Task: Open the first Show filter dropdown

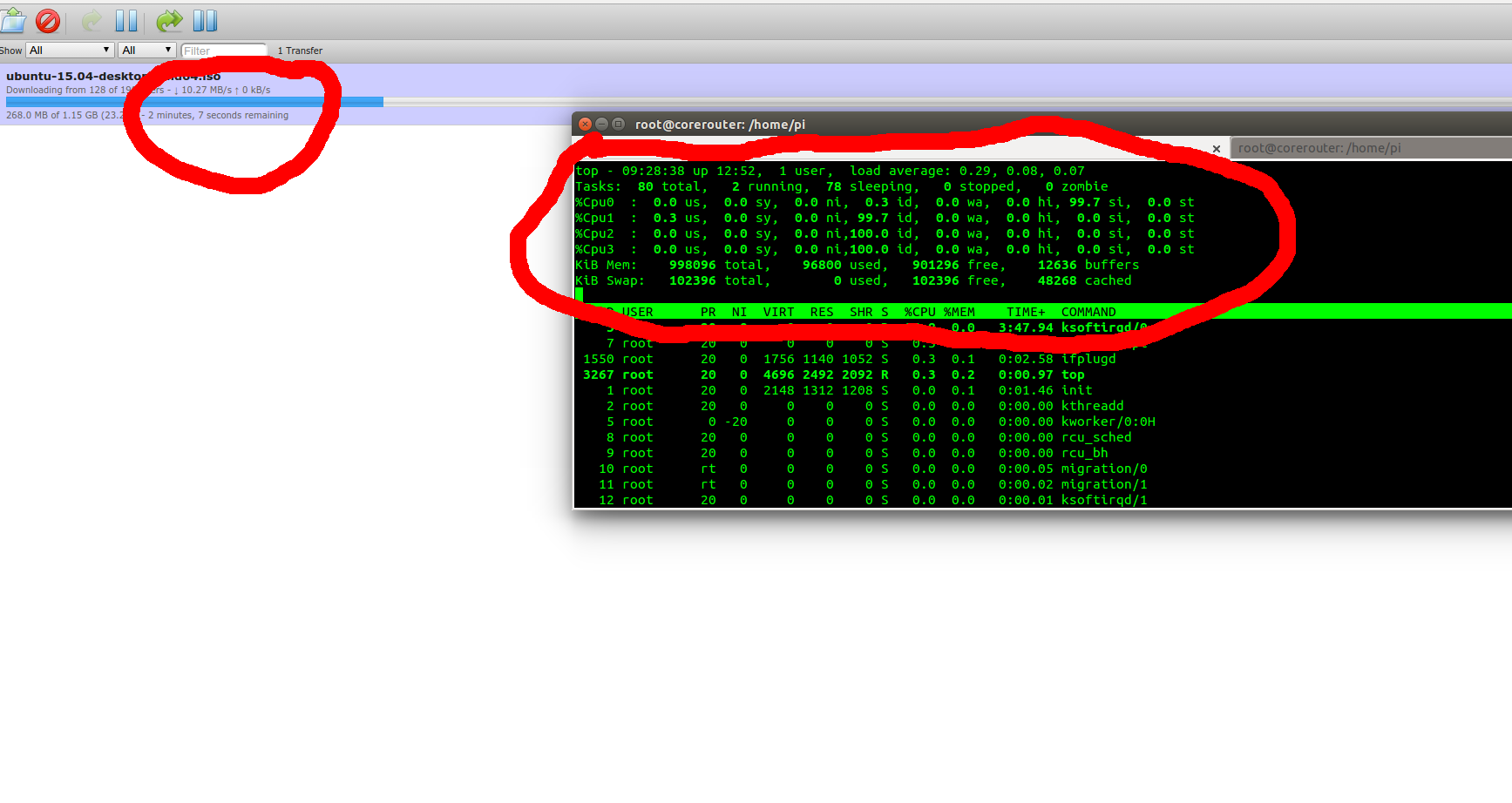Action: point(70,51)
